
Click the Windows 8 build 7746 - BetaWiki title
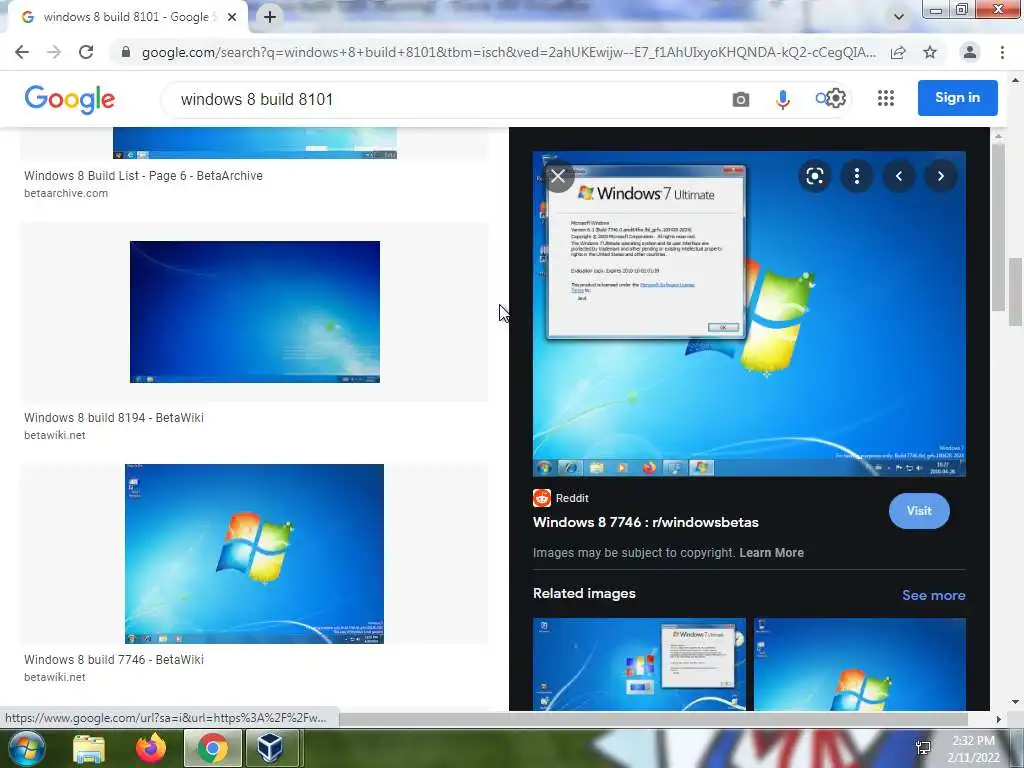click(x=114, y=660)
